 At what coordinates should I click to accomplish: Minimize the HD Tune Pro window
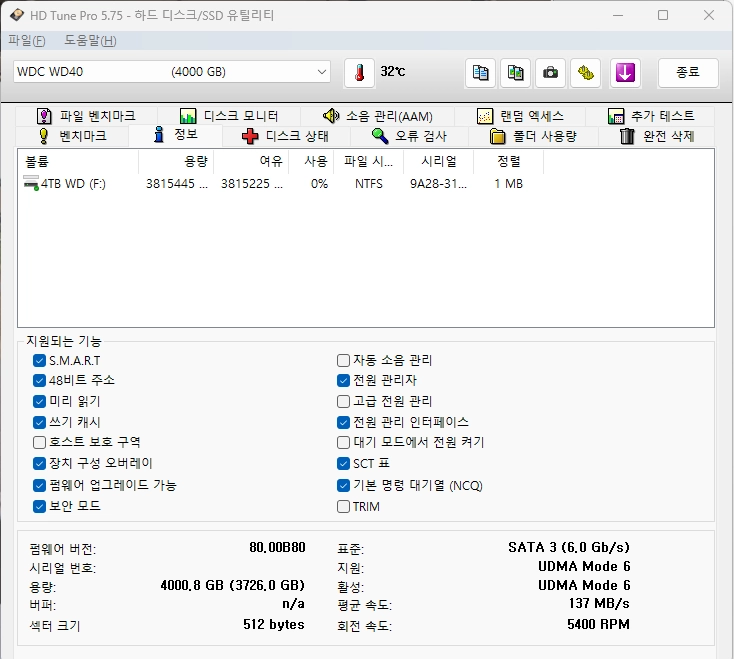[618, 15]
